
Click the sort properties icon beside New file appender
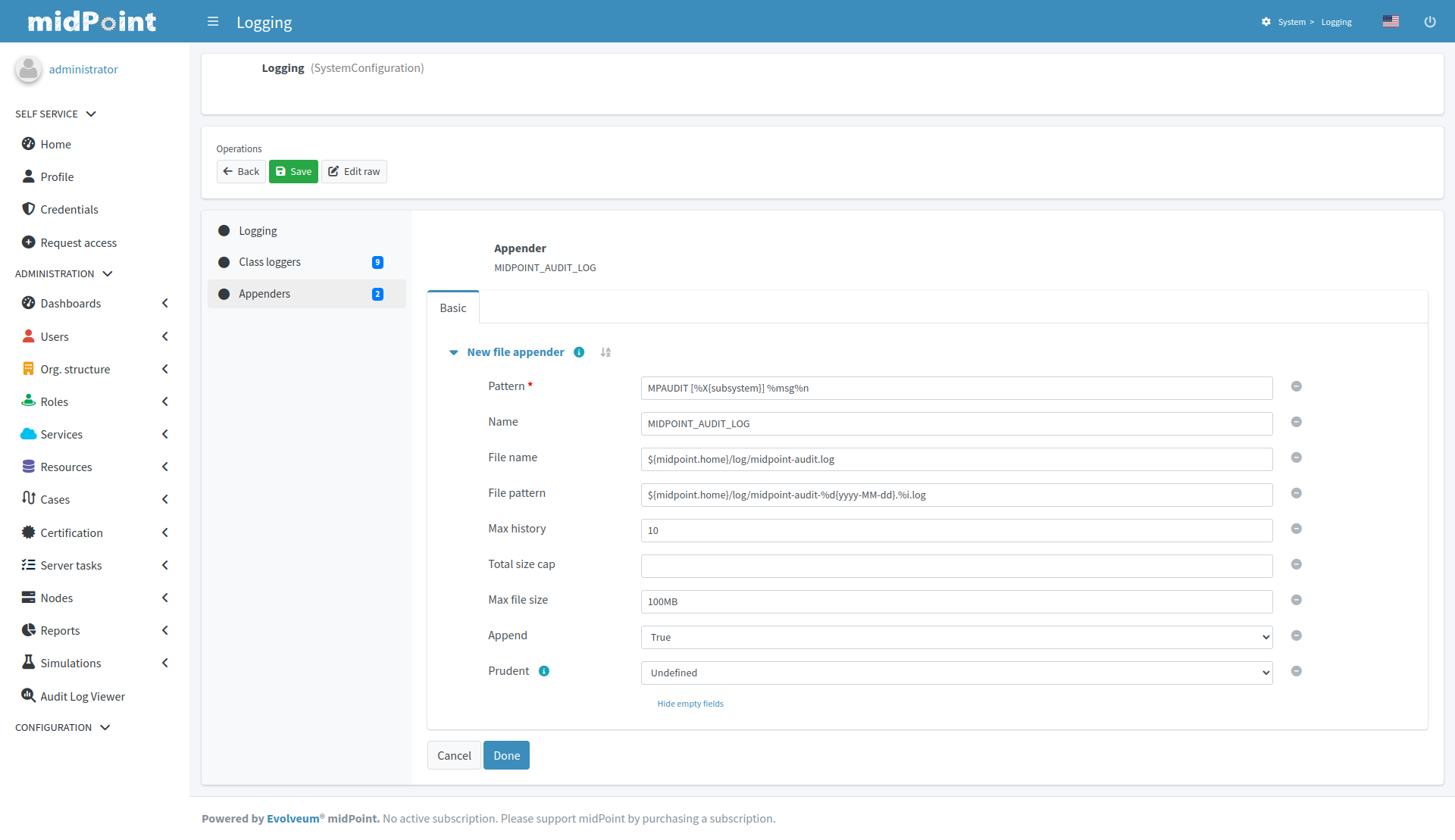[605, 352]
